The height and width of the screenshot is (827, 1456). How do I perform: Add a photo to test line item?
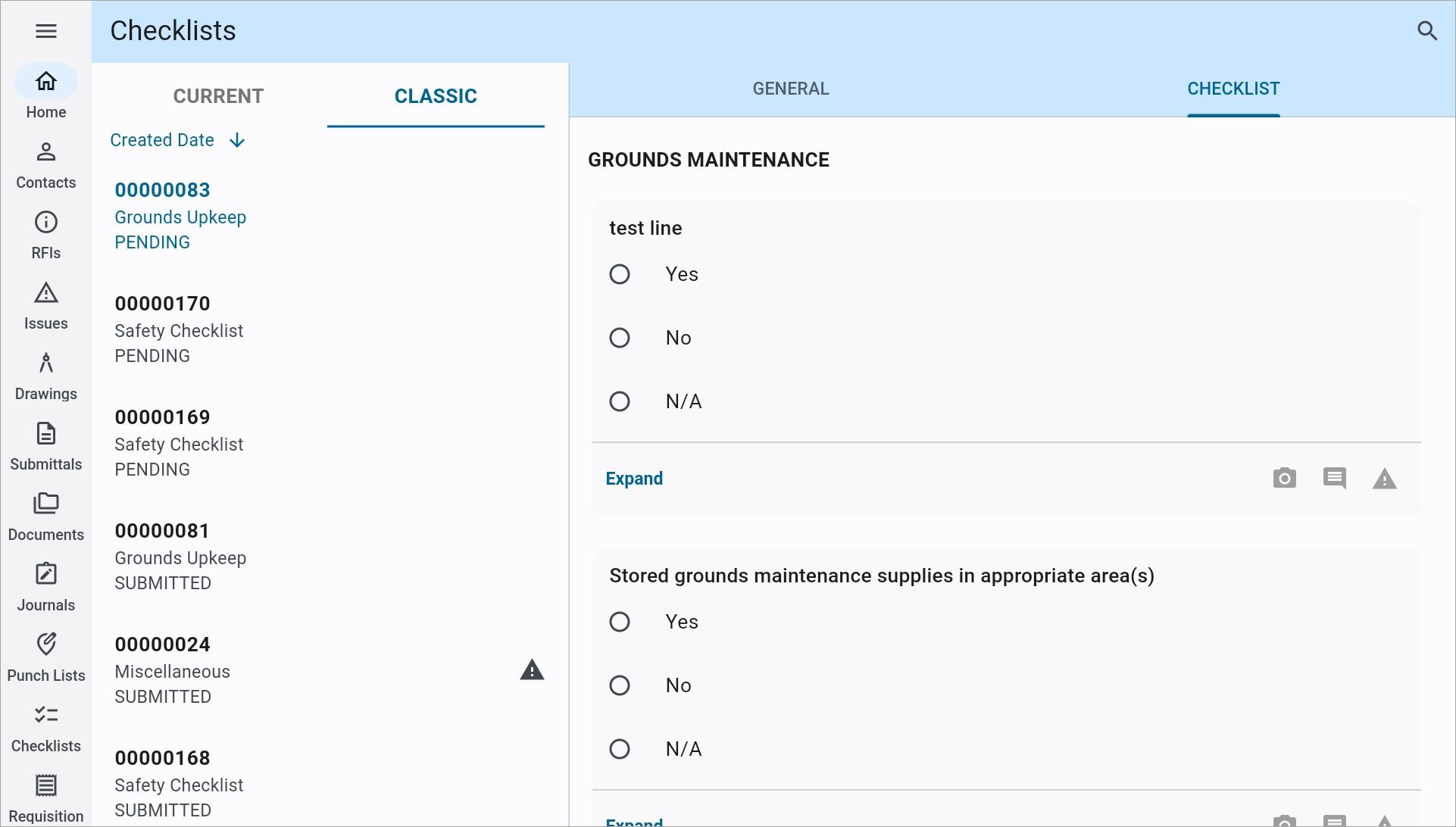click(x=1285, y=479)
